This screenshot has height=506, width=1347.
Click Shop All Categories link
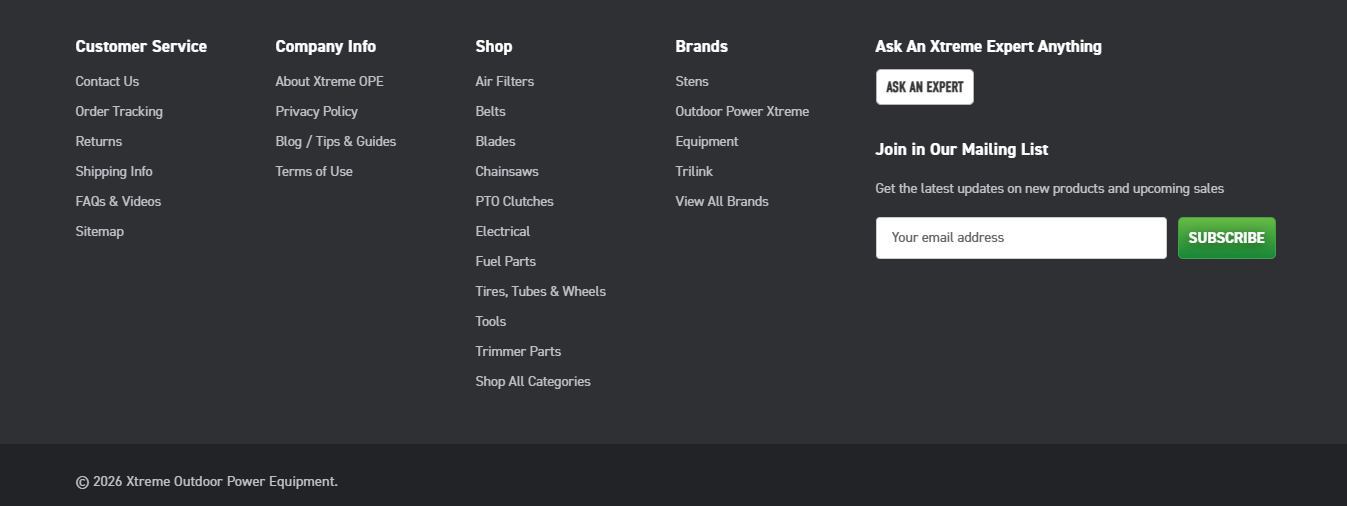pos(532,382)
